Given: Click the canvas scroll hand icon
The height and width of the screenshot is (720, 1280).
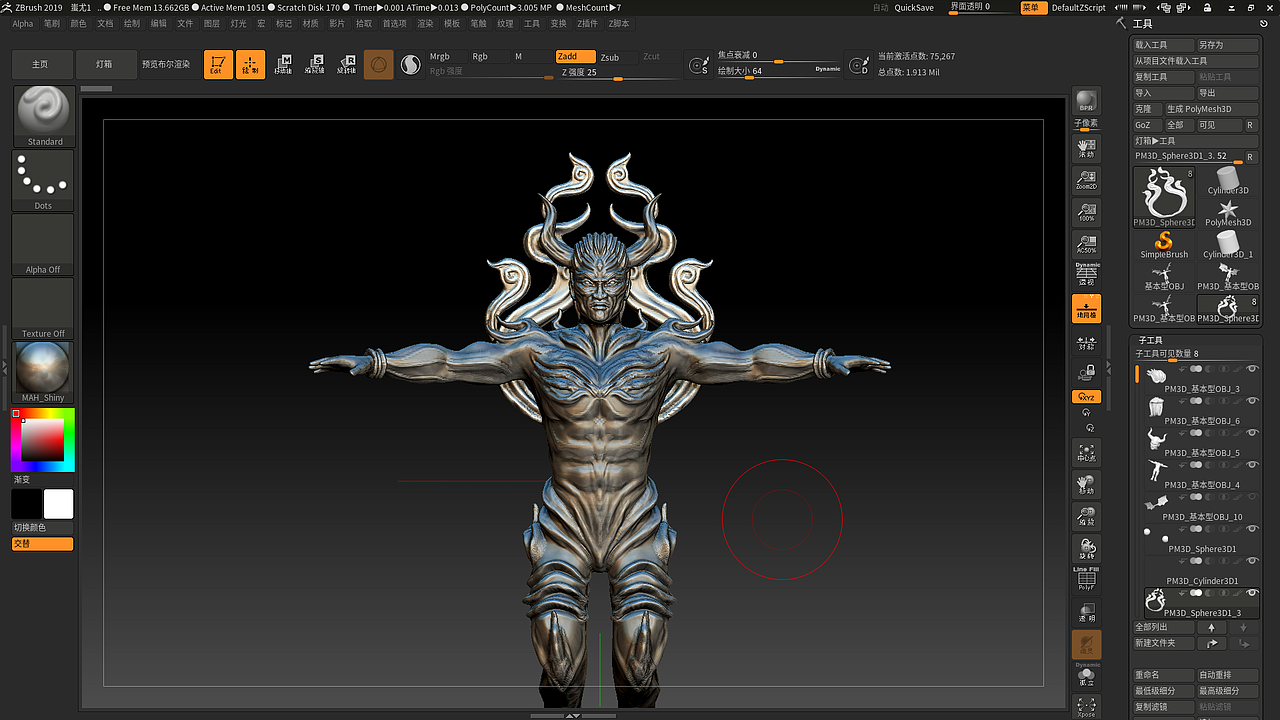Looking at the screenshot, I should pyautogui.click(x=1086, y=149).
